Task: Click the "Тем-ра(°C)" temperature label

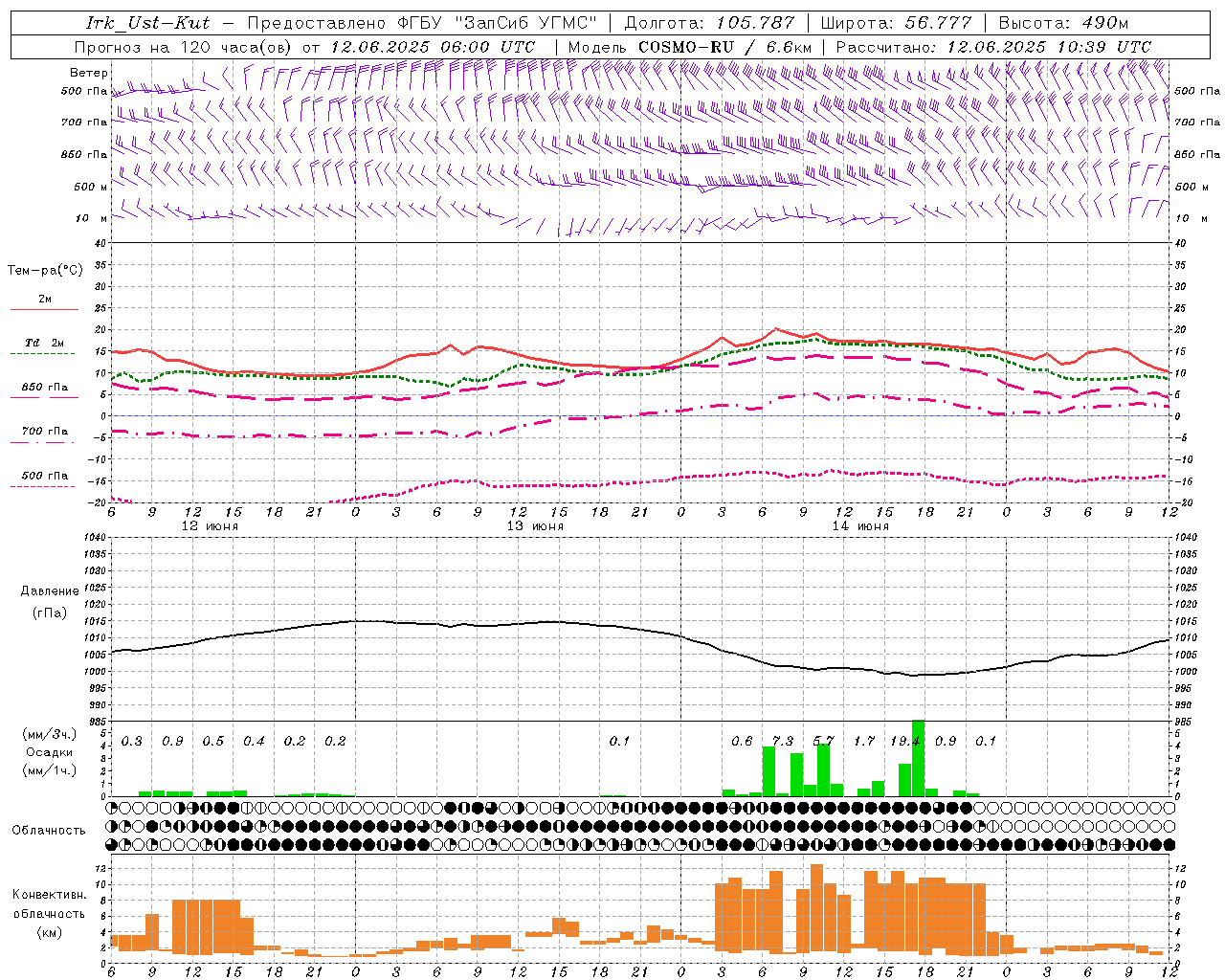Action: 45,271
